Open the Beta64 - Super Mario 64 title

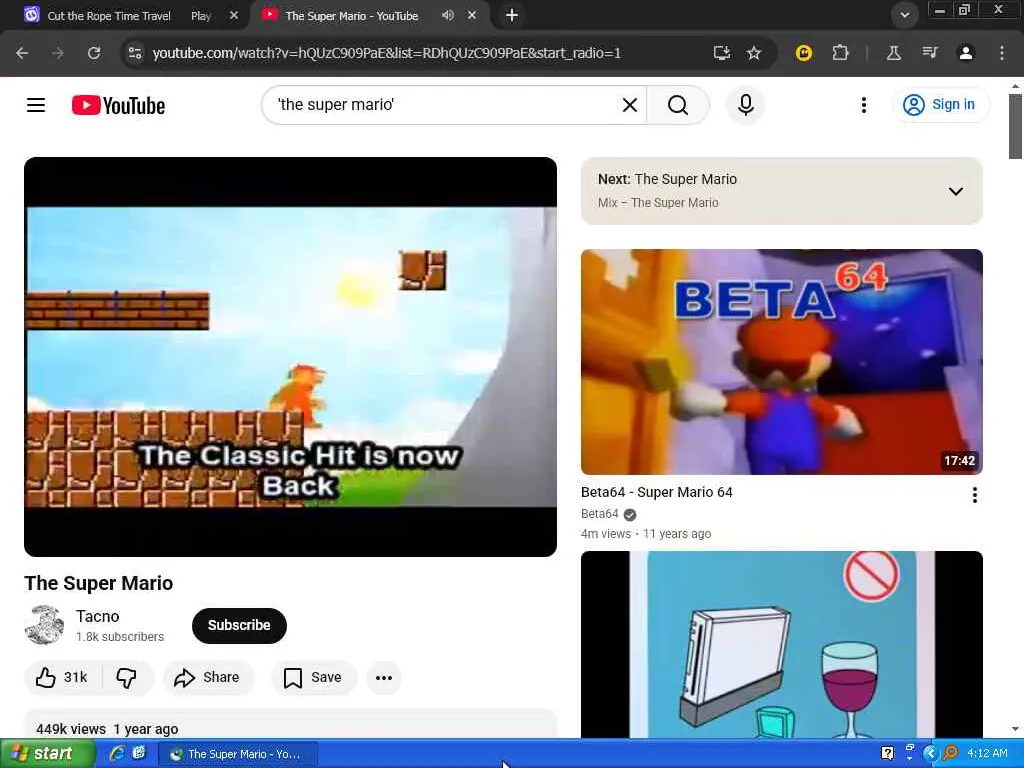click(x=656, y=492)
